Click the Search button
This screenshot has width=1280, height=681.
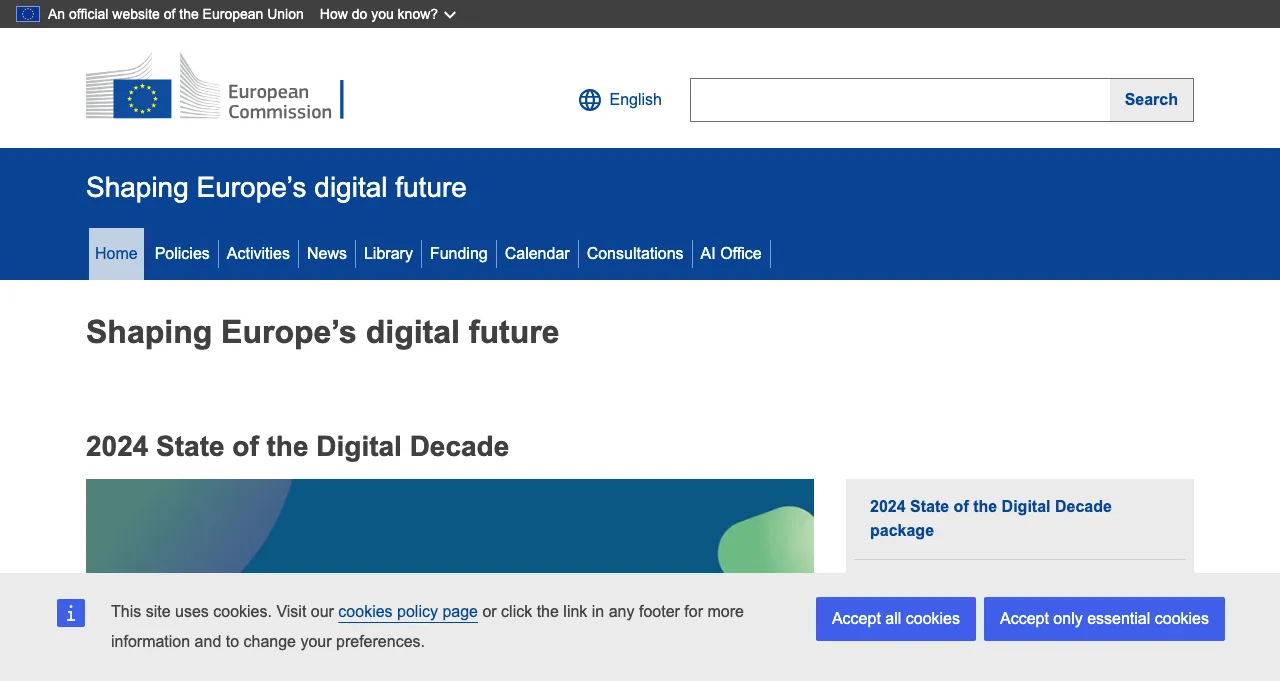click(x=1151, y=100)
